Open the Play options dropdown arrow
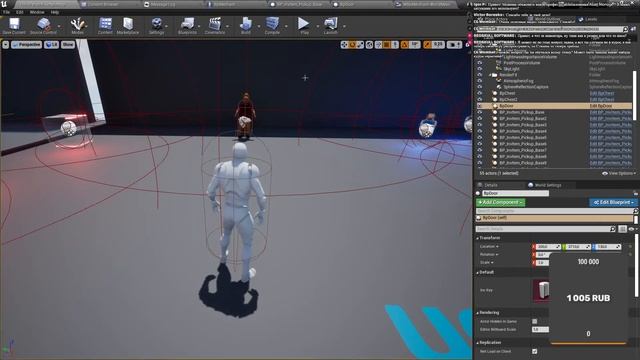 pos(318,26)
